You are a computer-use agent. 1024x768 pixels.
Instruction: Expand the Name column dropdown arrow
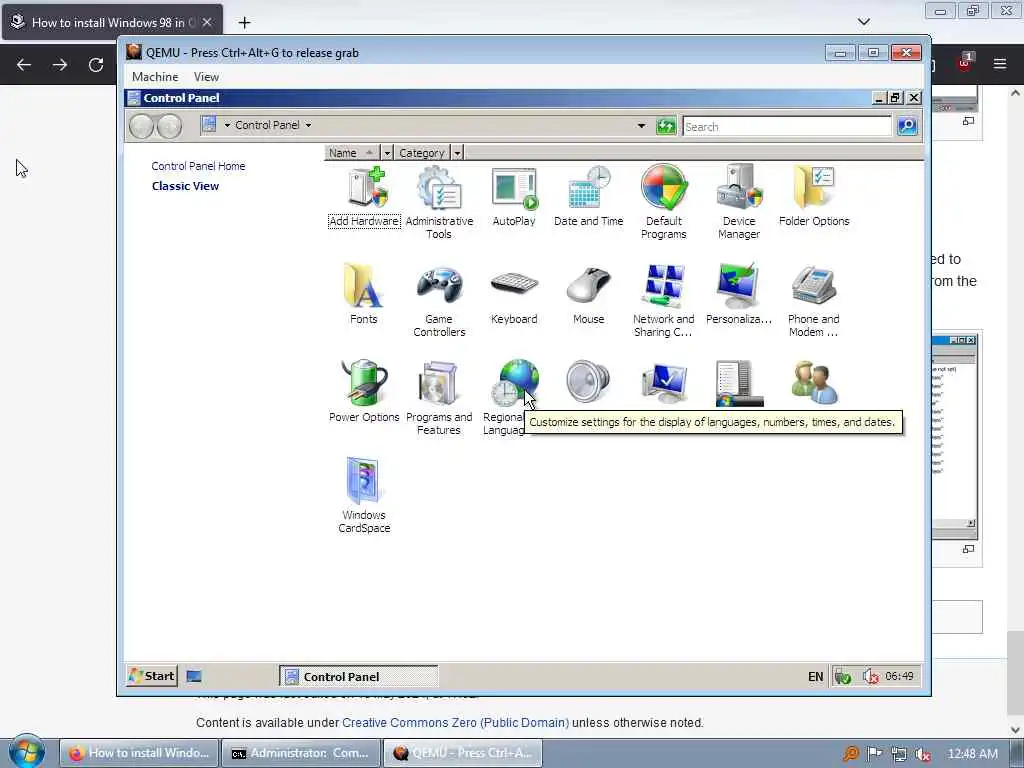(x=387, y=153)
